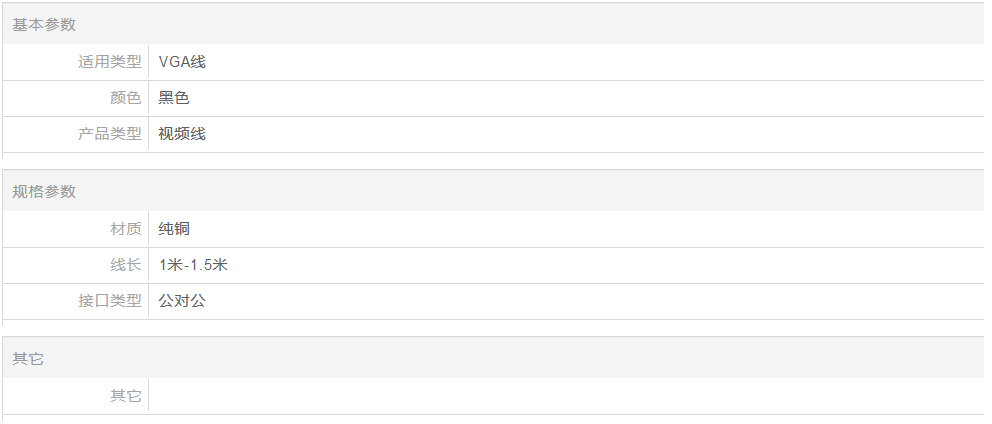Select the 线长 row label
The width and height of the screenshot is (992, 424).
pyautogui.click(x=126, y=265)
